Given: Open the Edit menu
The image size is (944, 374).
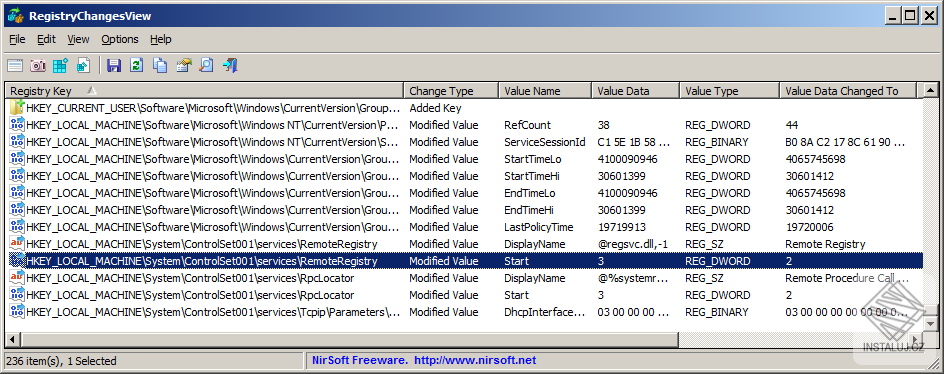Looking at the screenshot, I should (46, 39).
